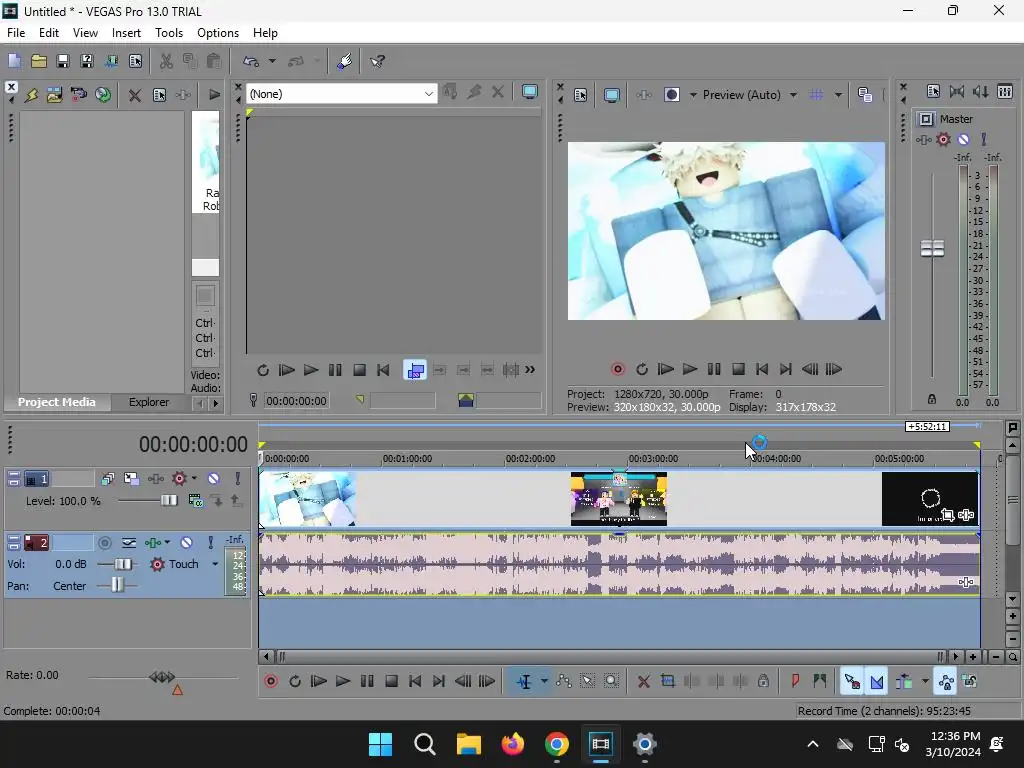Solo audio track 2

[210, 543]
